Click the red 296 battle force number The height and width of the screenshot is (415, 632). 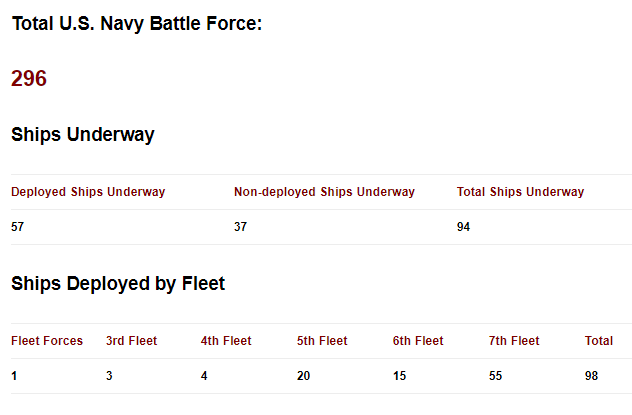[29, 79]
